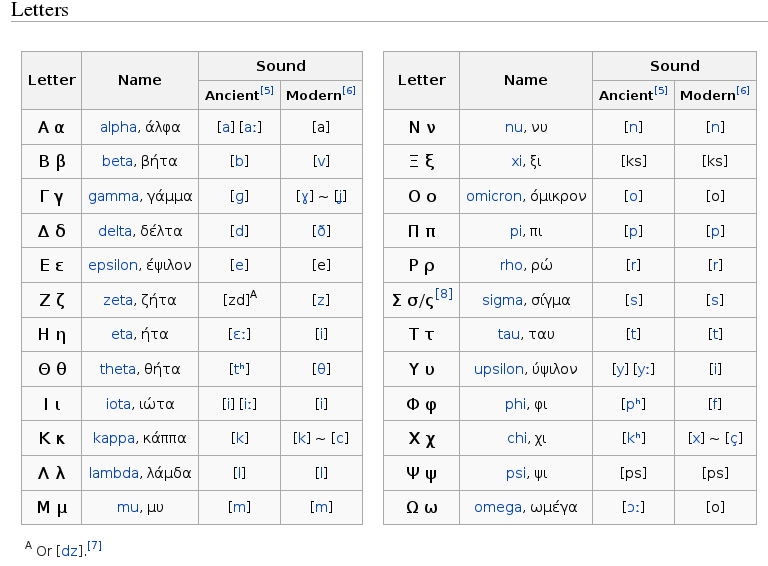Click the rho link
This screenshot has height=566, width=768.
pos(511,265)
